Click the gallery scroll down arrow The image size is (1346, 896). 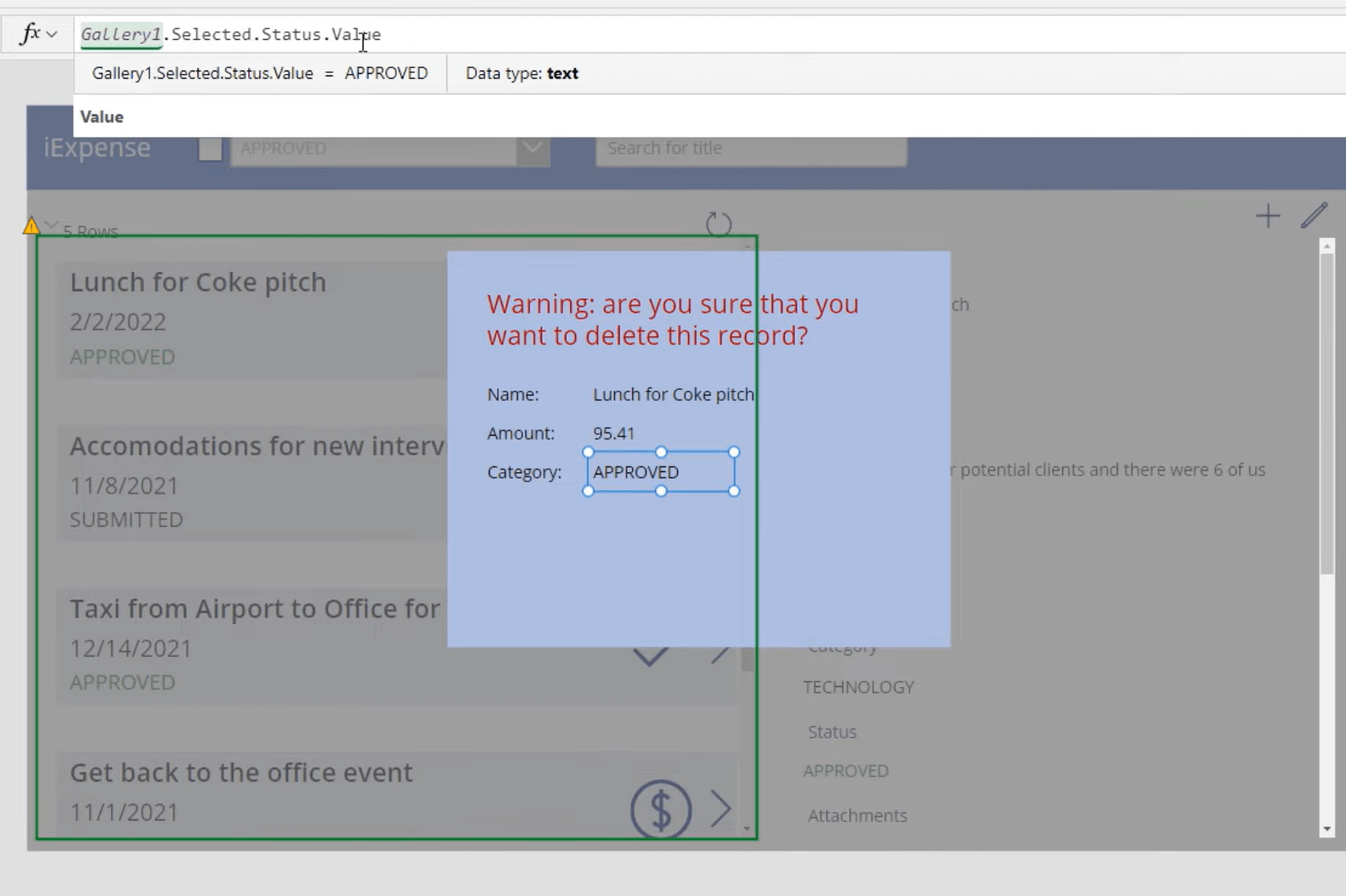747,829
